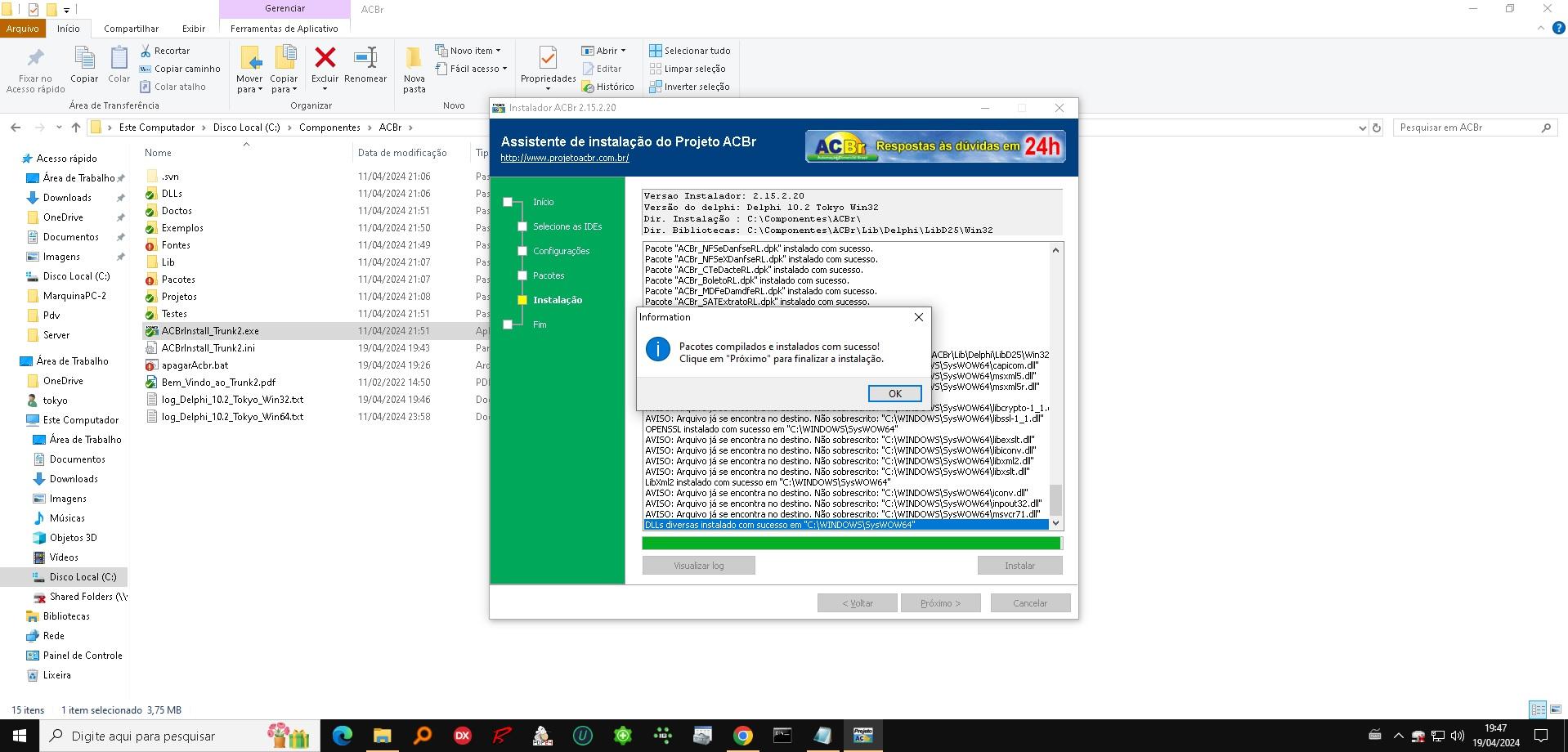Select Bem_Vindo_ao_Trunk2.pdf file
The width and height of the screenshot is (1568, 752).
pos(218,383)
